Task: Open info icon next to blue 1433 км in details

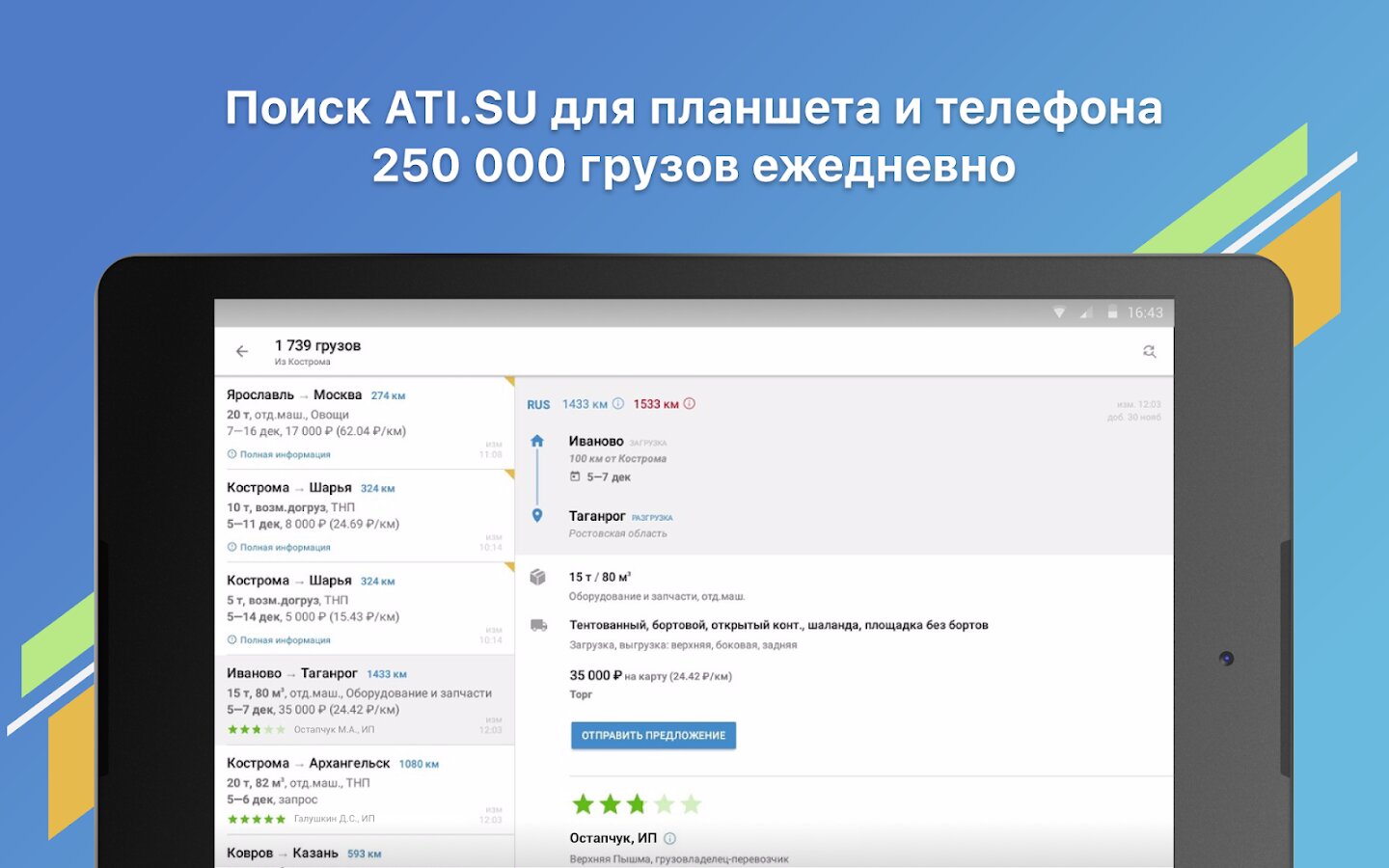Action: [618, 404]
